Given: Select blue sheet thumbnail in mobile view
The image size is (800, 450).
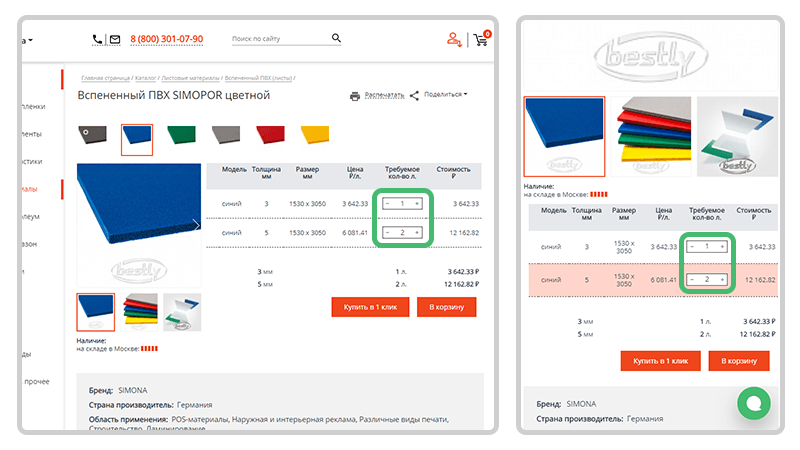Looking at the screenshot, I should (564, 137).
